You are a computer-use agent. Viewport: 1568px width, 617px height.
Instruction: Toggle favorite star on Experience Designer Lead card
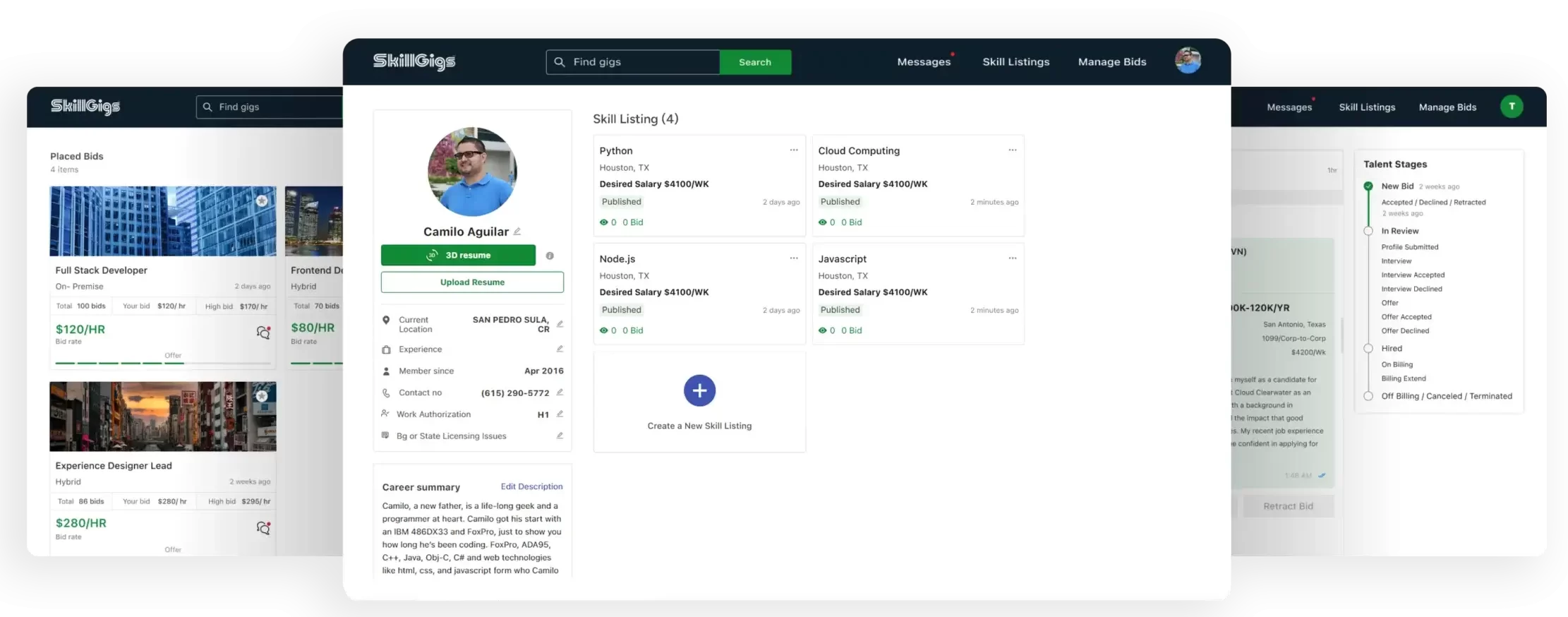coord(262,396)
